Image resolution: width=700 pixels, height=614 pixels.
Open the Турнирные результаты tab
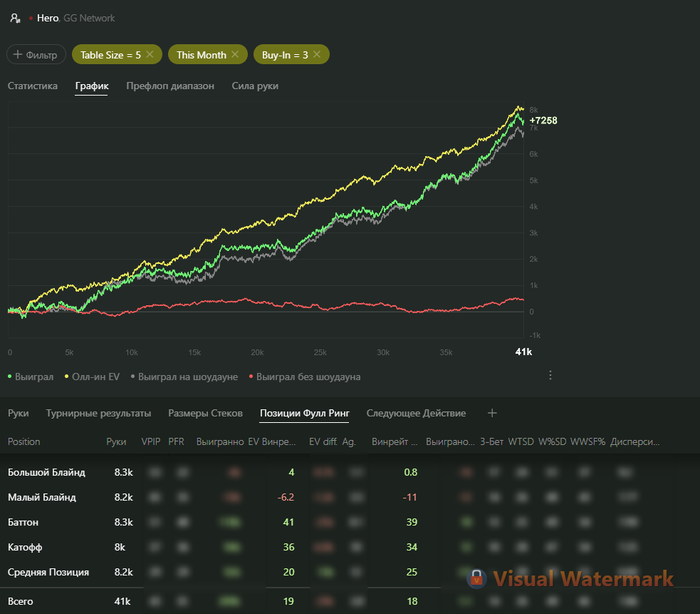tap(99, 413)
